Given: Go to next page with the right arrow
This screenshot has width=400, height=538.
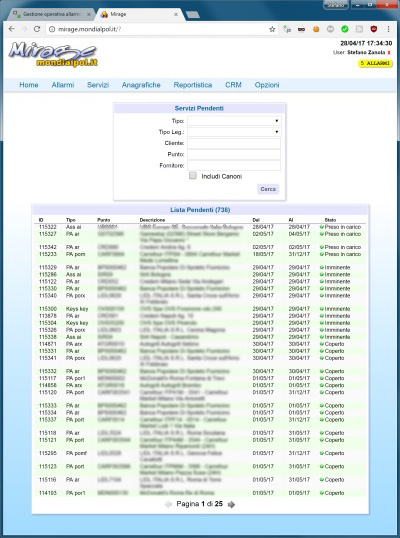Looking at the screenshot, I should pyautogui.click(x=231, y=504).
